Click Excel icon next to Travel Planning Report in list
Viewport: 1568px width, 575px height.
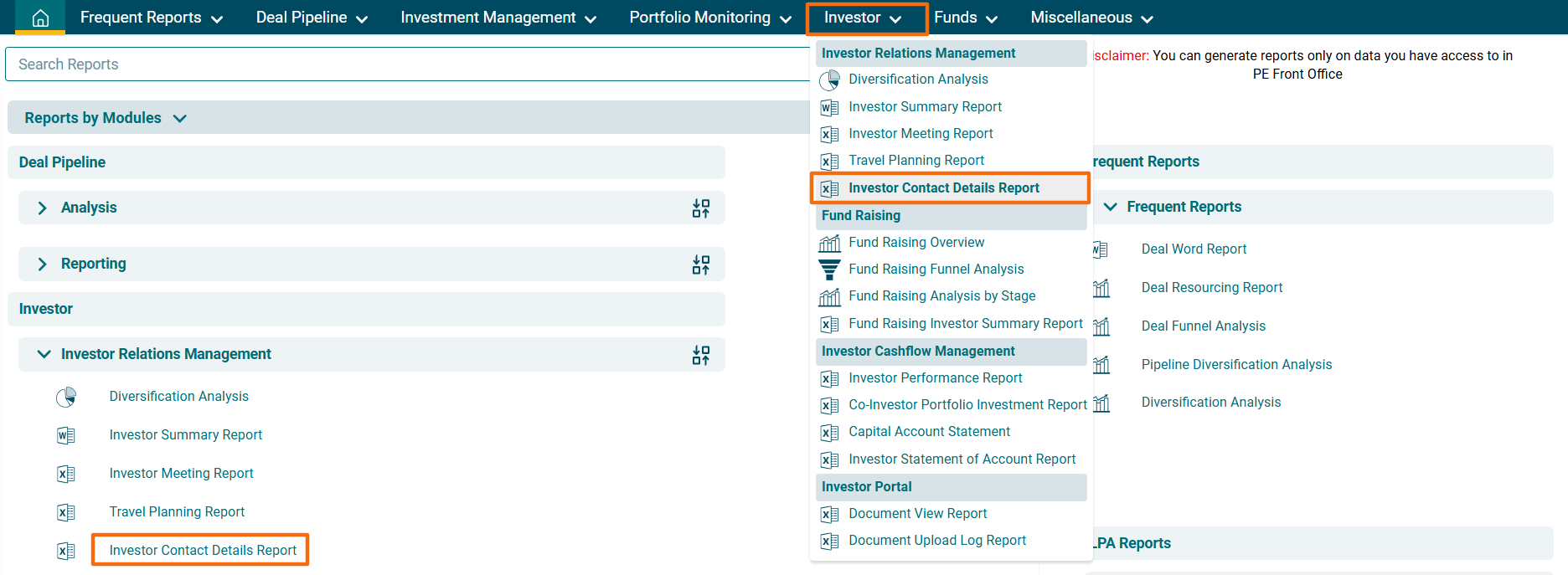pyautogui.click(x=66, y=512)
